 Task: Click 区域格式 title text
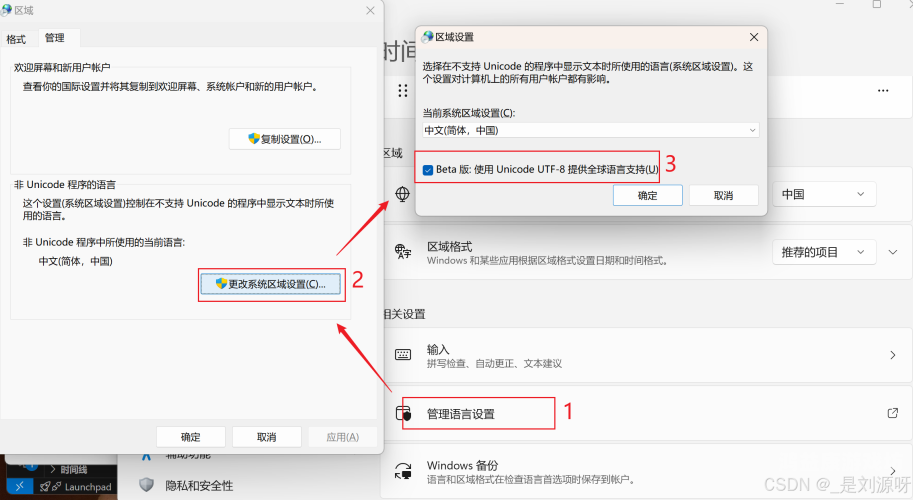coord(450,246)
